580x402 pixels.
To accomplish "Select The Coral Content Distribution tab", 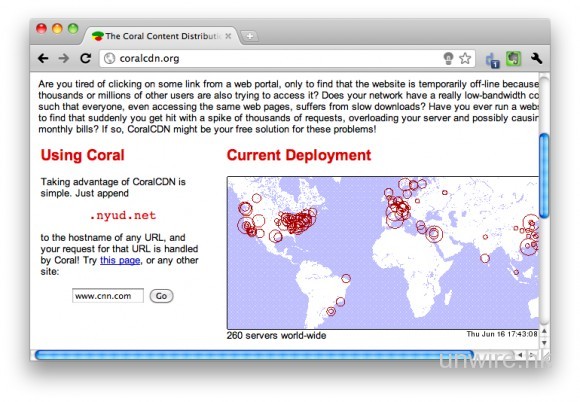I will pyautogui.click(x=161, y=36).
